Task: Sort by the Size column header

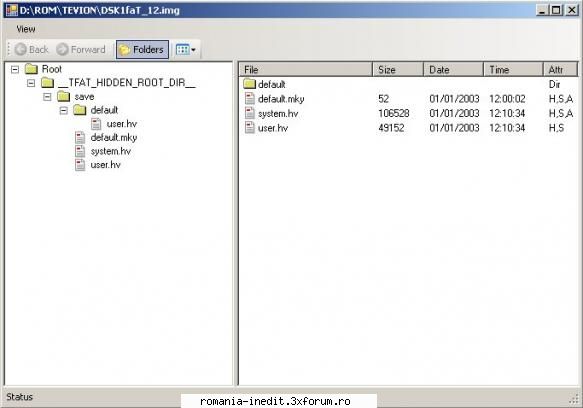Action: tap(397, 70)
